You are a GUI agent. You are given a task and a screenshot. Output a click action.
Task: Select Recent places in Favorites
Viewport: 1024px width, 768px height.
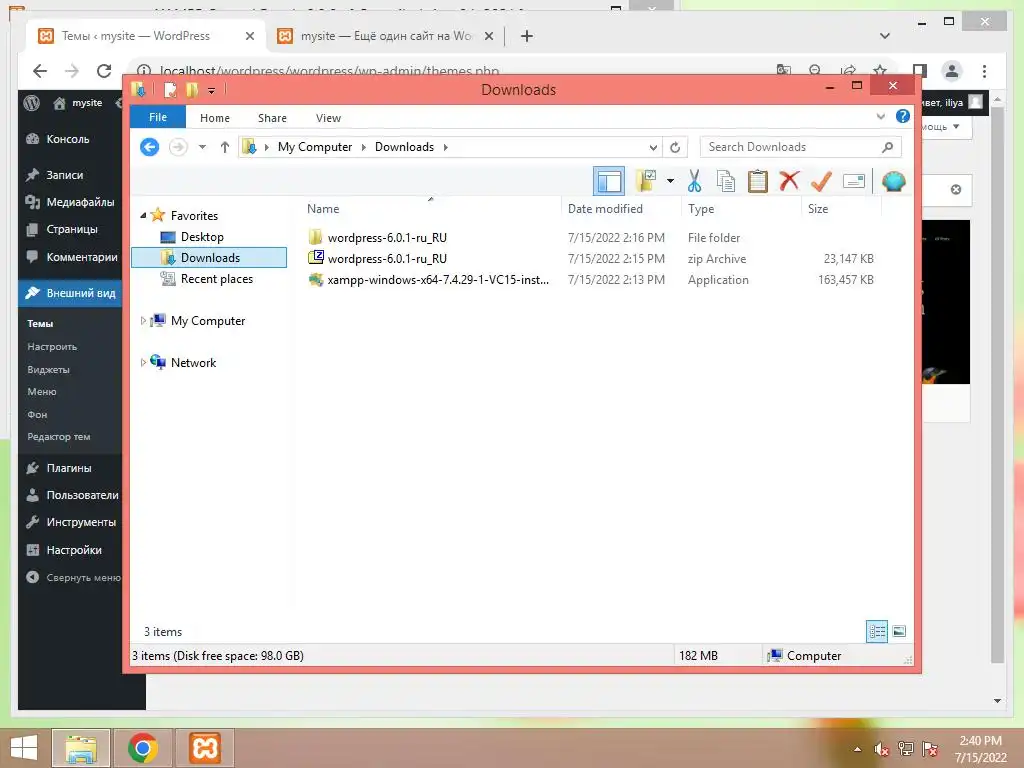pos(216,279)
